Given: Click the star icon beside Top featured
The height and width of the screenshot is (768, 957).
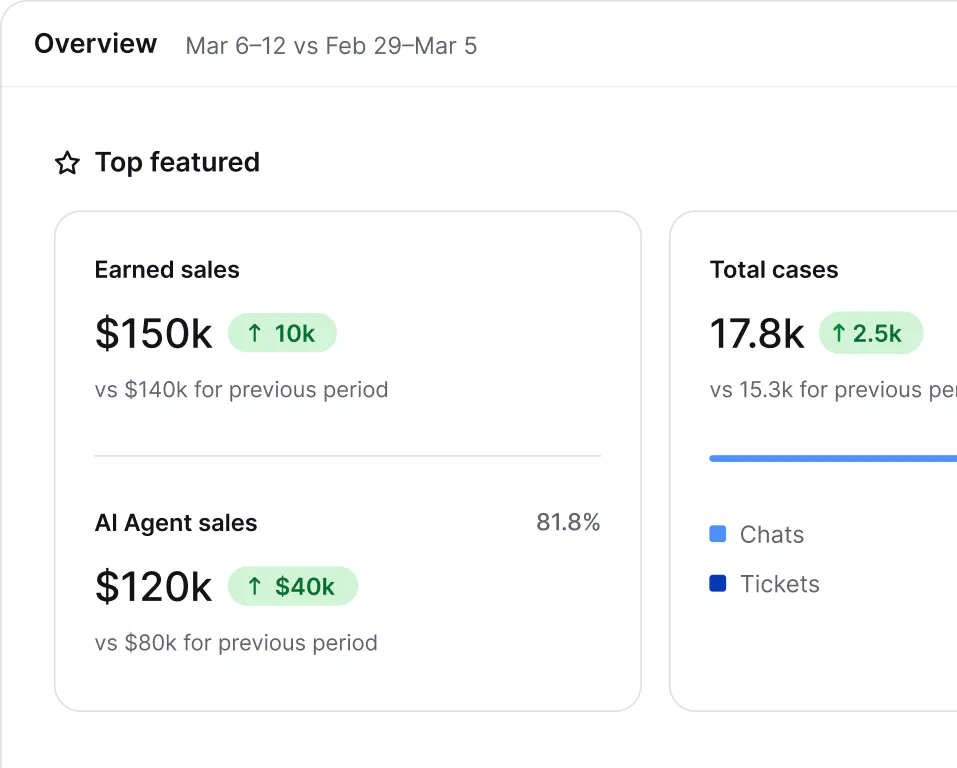Looking at the screenshot, I should pos(67,163).
